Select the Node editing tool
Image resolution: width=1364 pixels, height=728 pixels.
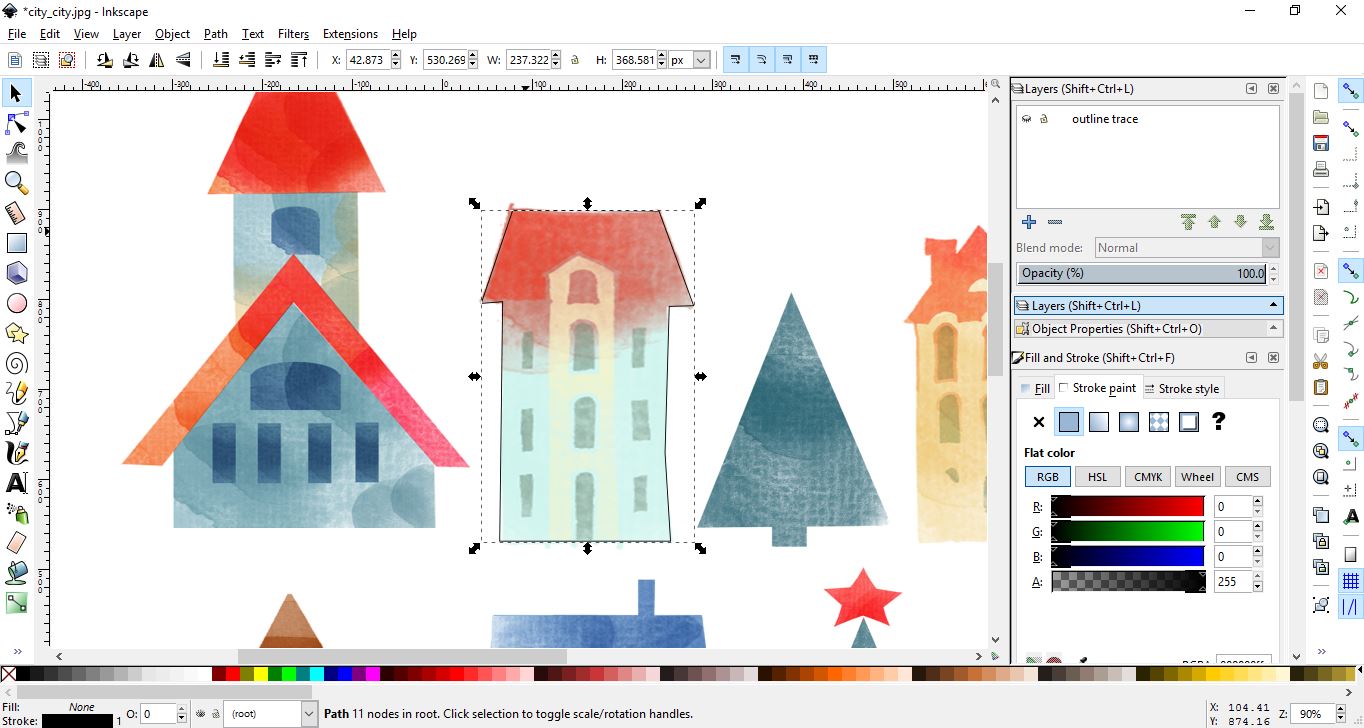(x=16, y=123)
